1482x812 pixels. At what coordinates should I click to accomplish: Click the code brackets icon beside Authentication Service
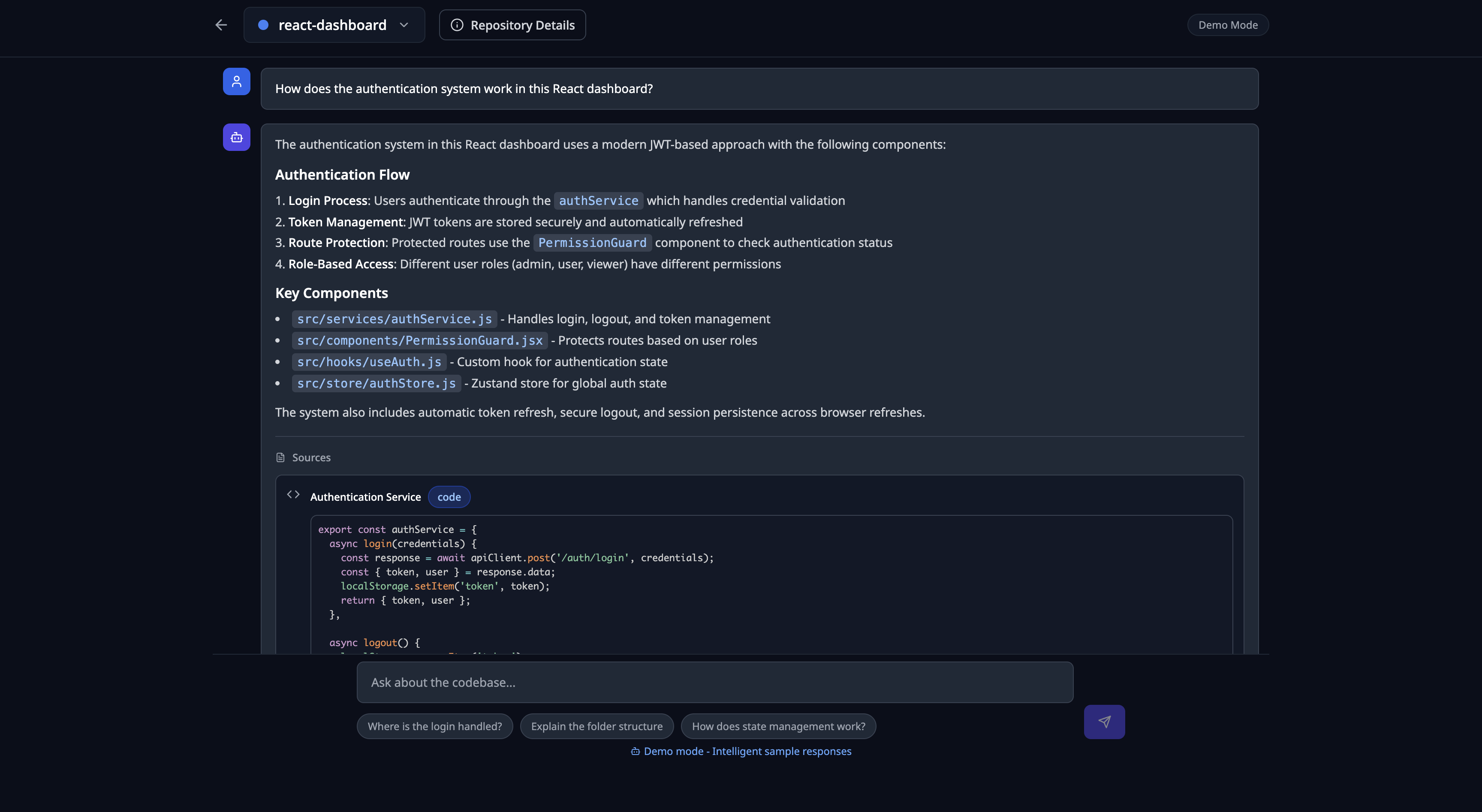[x=293, y=495]
